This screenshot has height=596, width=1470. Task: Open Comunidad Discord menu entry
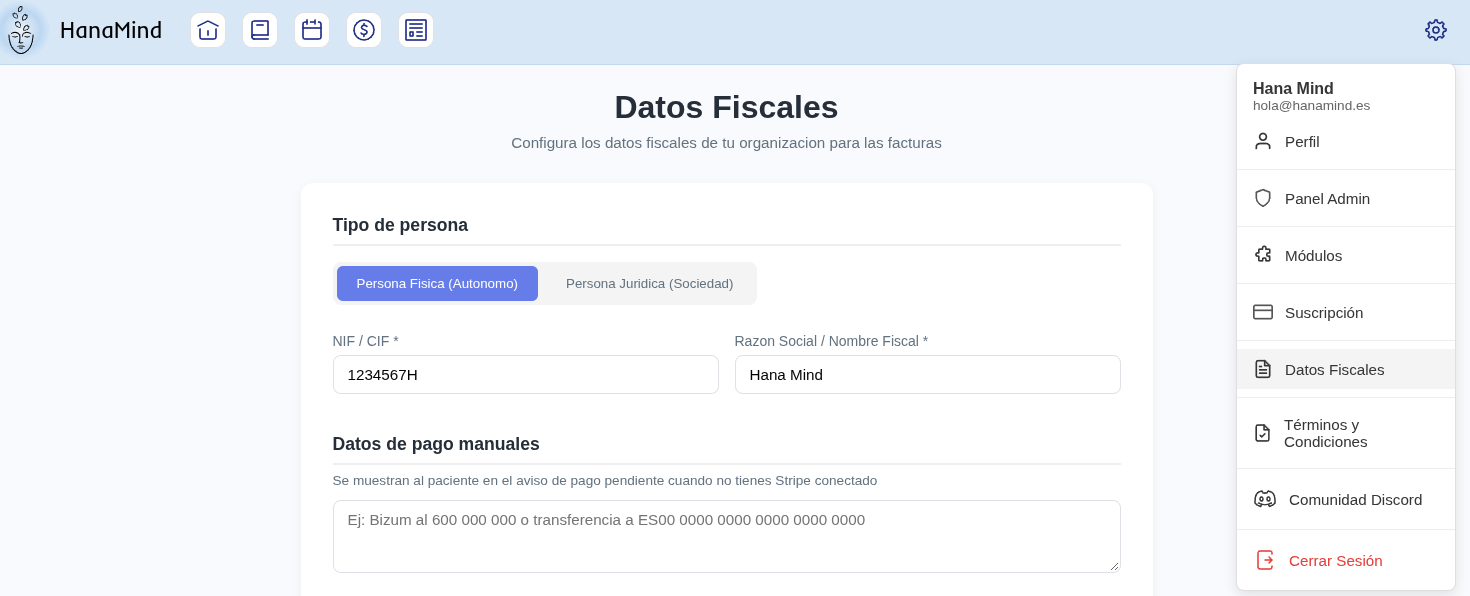coord(1346,499)
